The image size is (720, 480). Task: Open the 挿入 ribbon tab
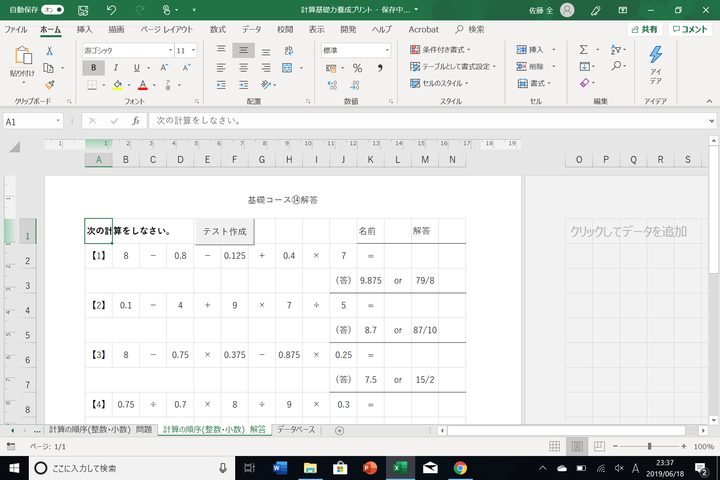coord(84,30)
